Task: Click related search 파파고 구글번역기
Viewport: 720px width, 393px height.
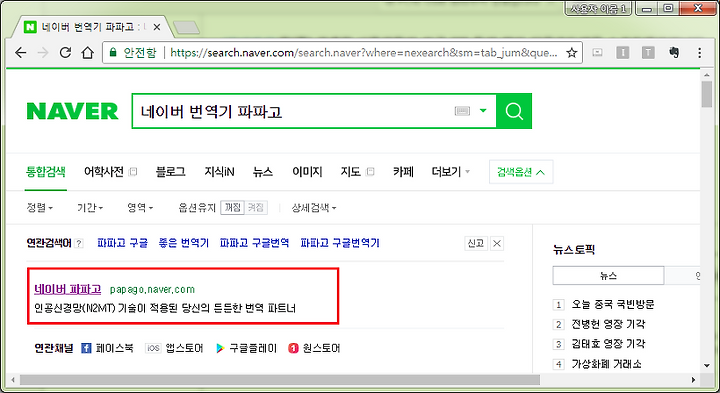Action: (340, 243)
